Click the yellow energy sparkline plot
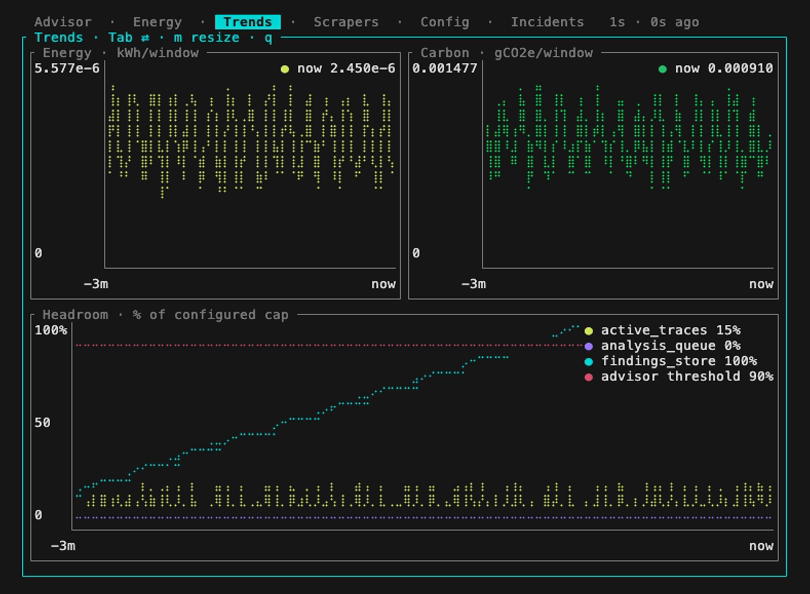Image resolution: width=810 pixels, height=594 pixels. [251, 142]
